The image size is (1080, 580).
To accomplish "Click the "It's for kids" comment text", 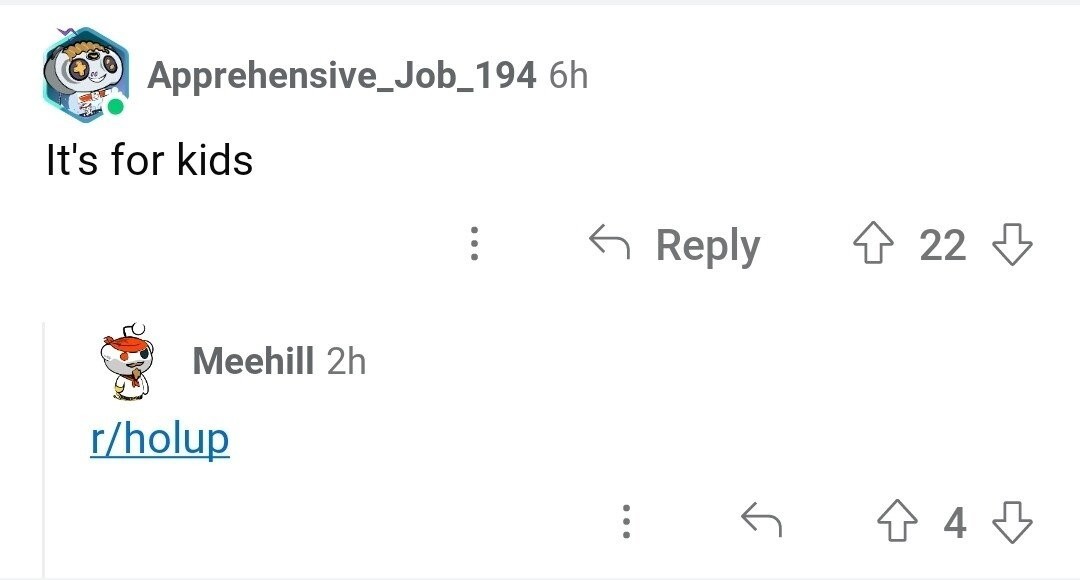I will pyautogui.click(x=150, y=160).
